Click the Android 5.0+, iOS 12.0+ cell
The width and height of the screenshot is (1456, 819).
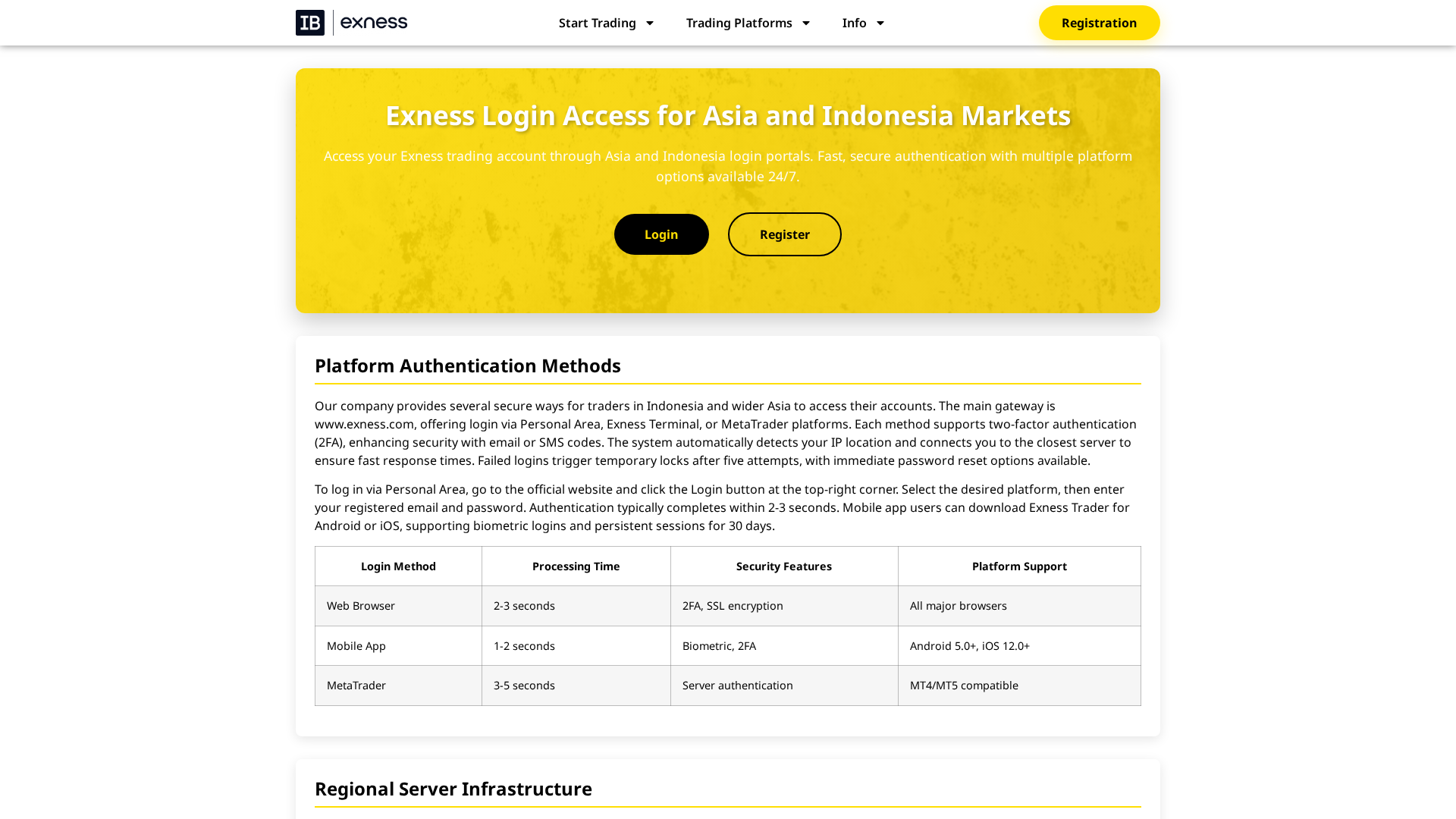pos(1019,646)
